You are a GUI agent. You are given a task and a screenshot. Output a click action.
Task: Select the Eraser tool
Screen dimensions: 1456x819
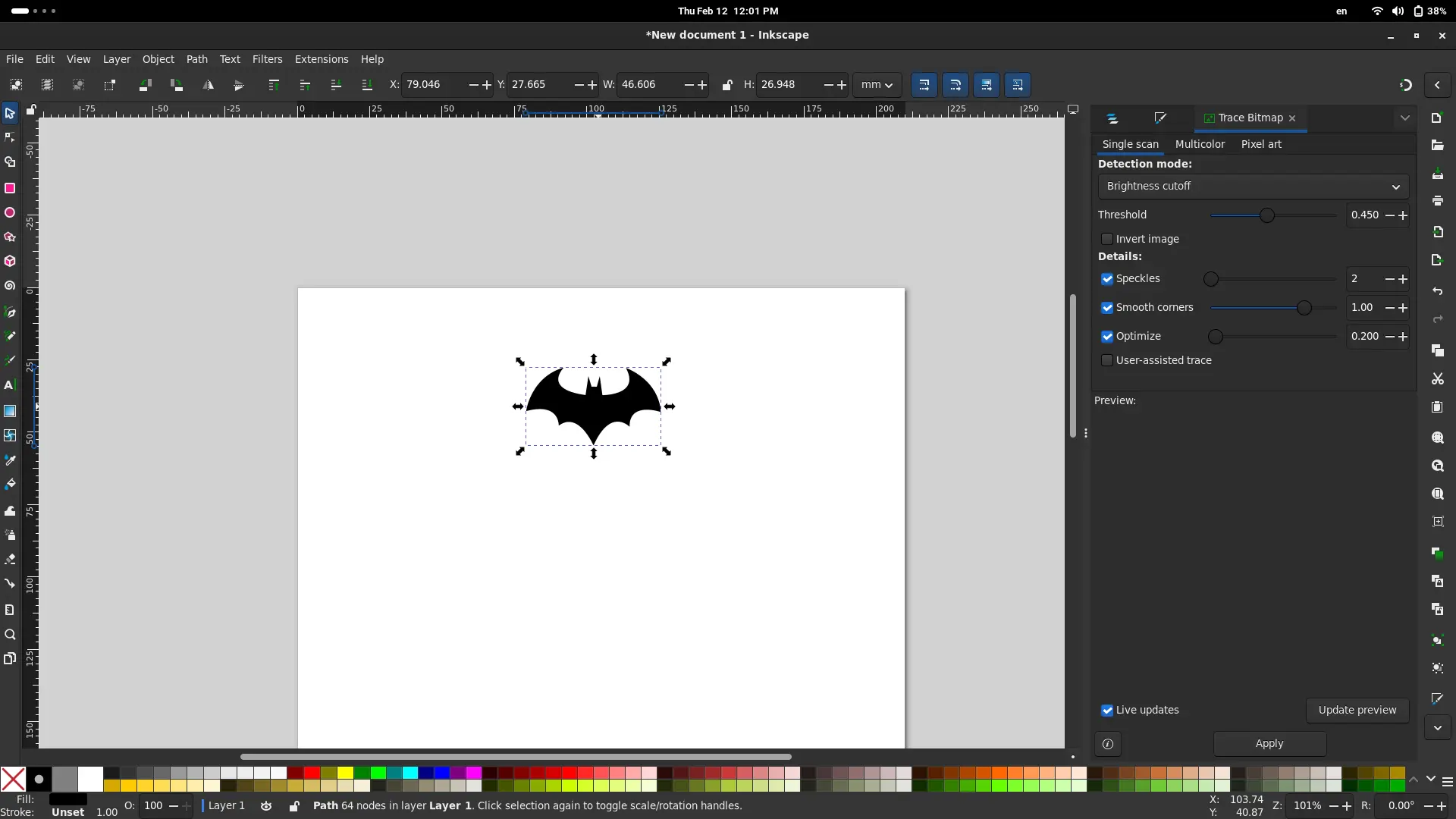(10, 560)
